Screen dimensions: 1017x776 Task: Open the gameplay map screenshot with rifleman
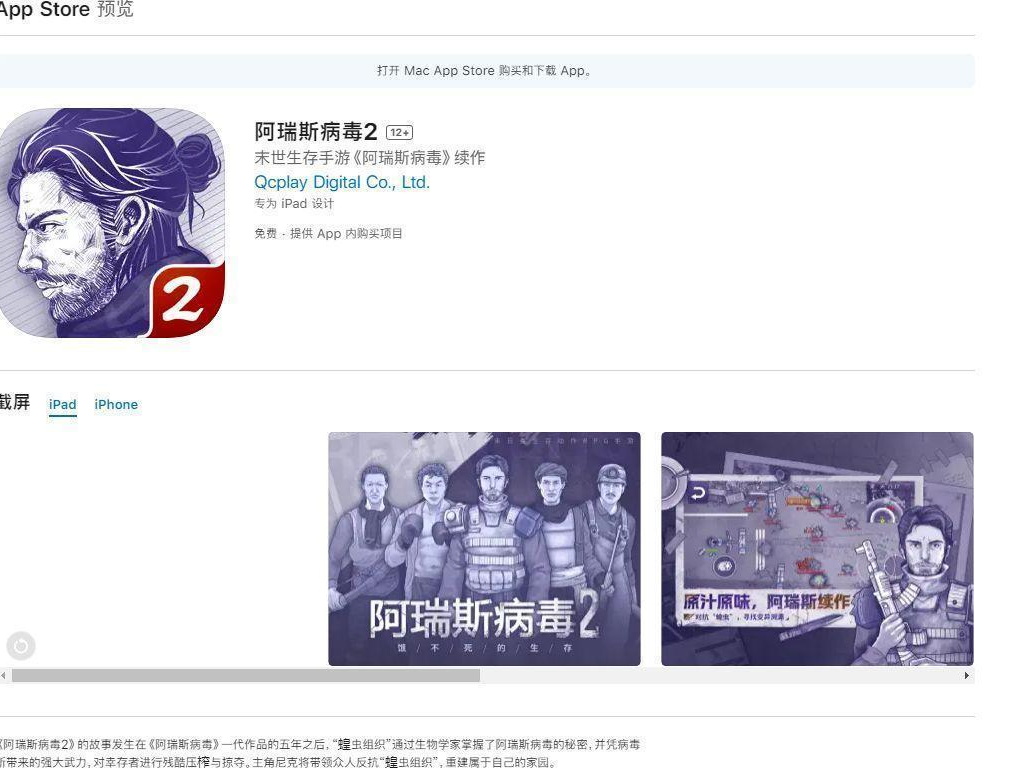click(817, 548)
